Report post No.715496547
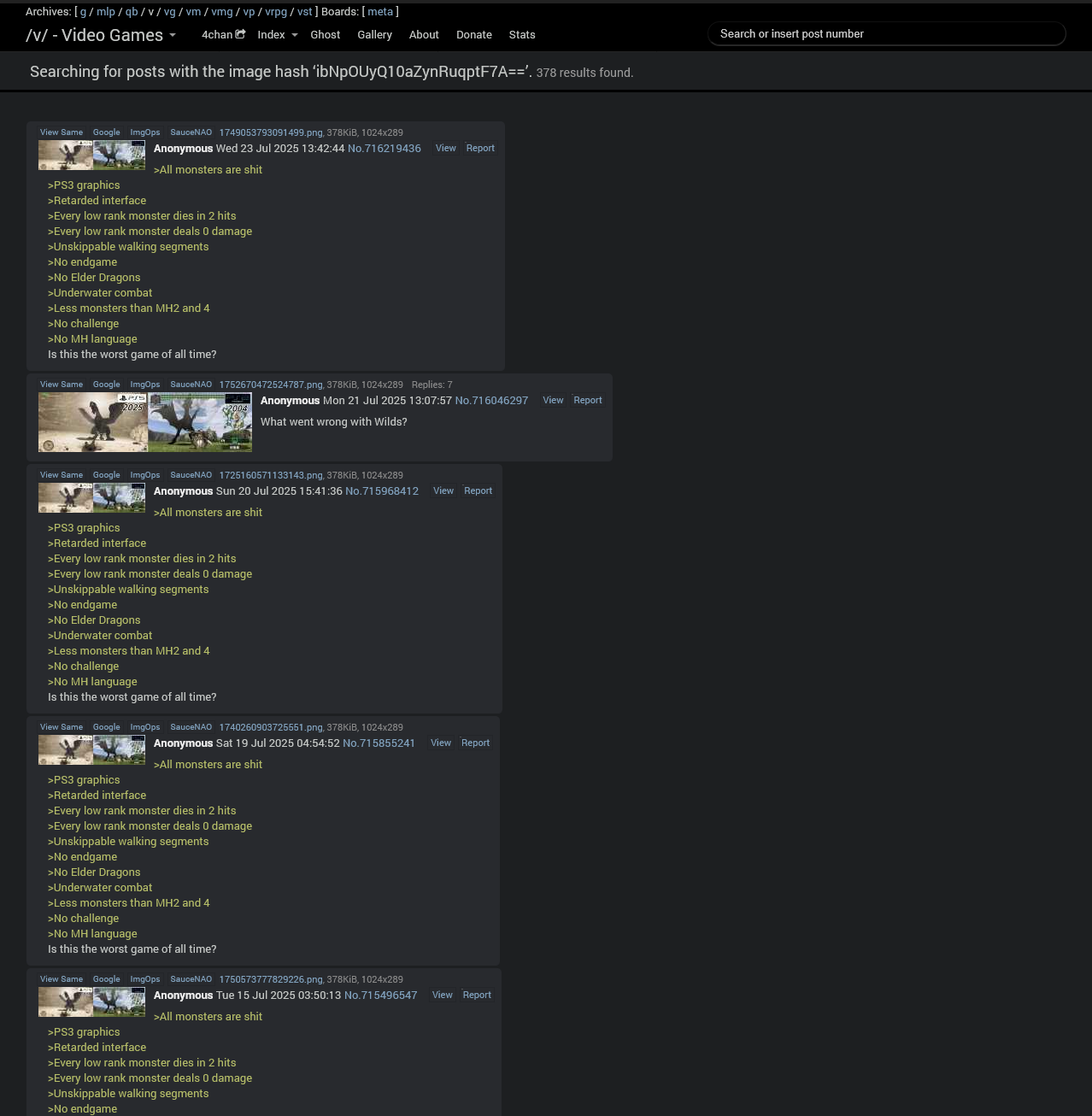 (x=477, y=996)
